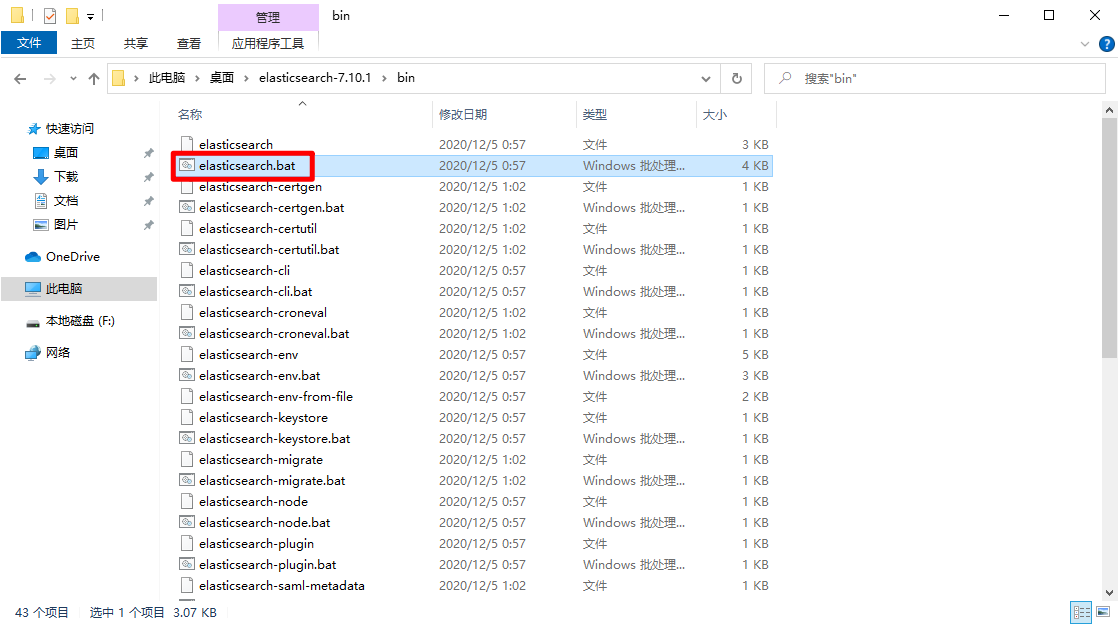The width and height of the screenshot is (1119, 625).
Task: Select the elasticsearch file icon
Action: [x=187, y=144]
